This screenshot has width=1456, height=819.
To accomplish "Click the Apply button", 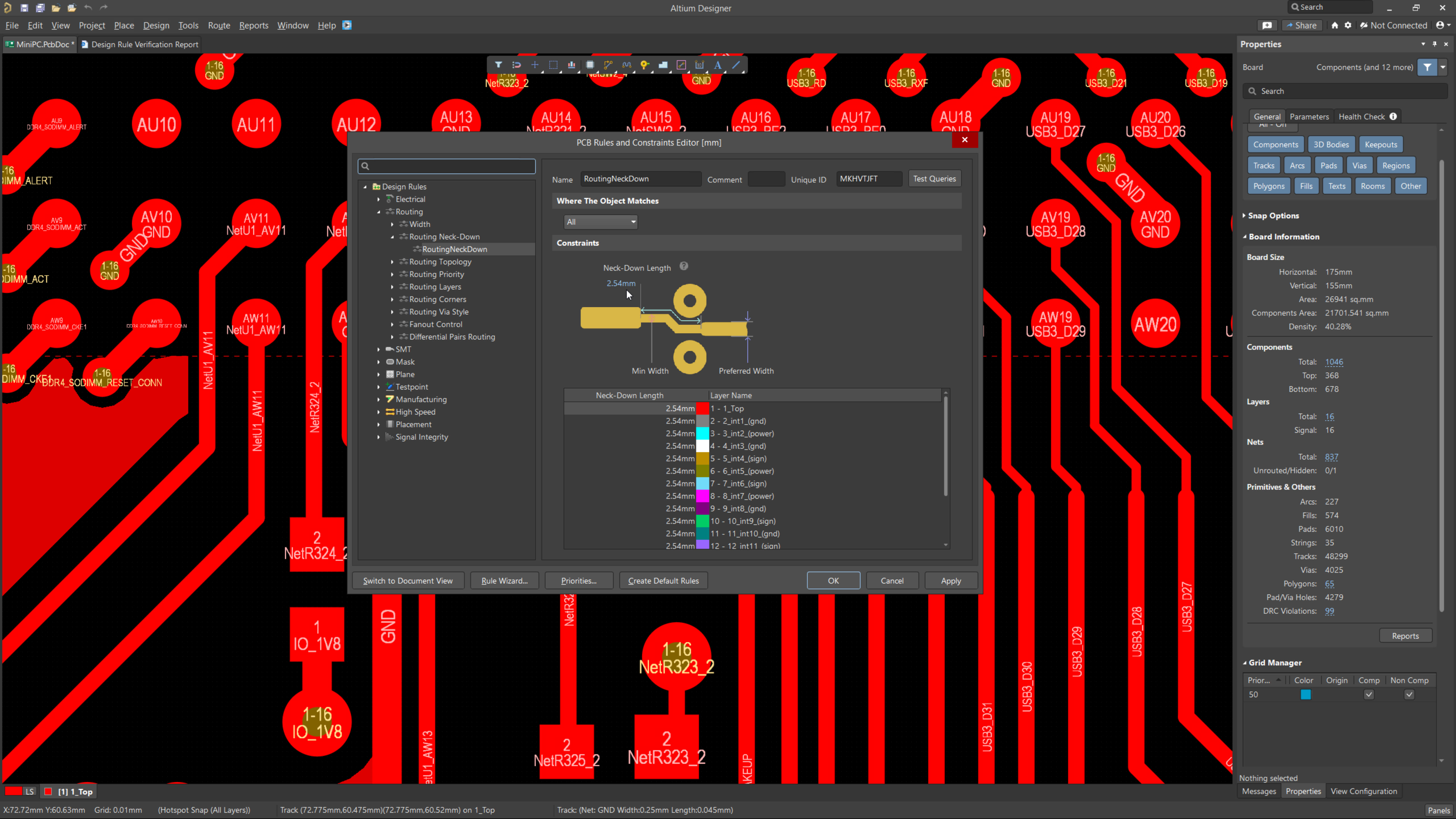I will [951, 581].
